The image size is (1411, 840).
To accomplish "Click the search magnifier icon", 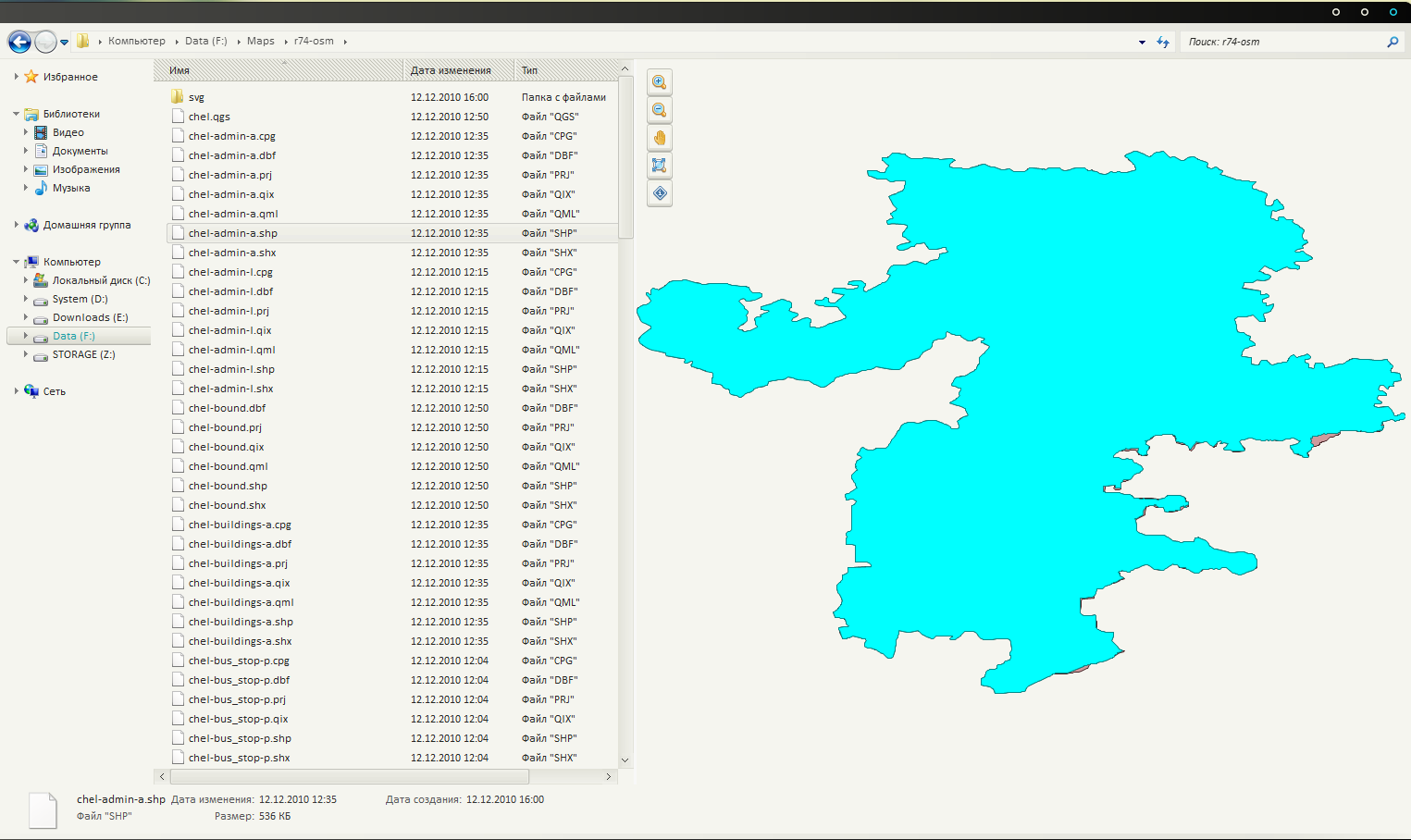I will (x=1392, y=42).
